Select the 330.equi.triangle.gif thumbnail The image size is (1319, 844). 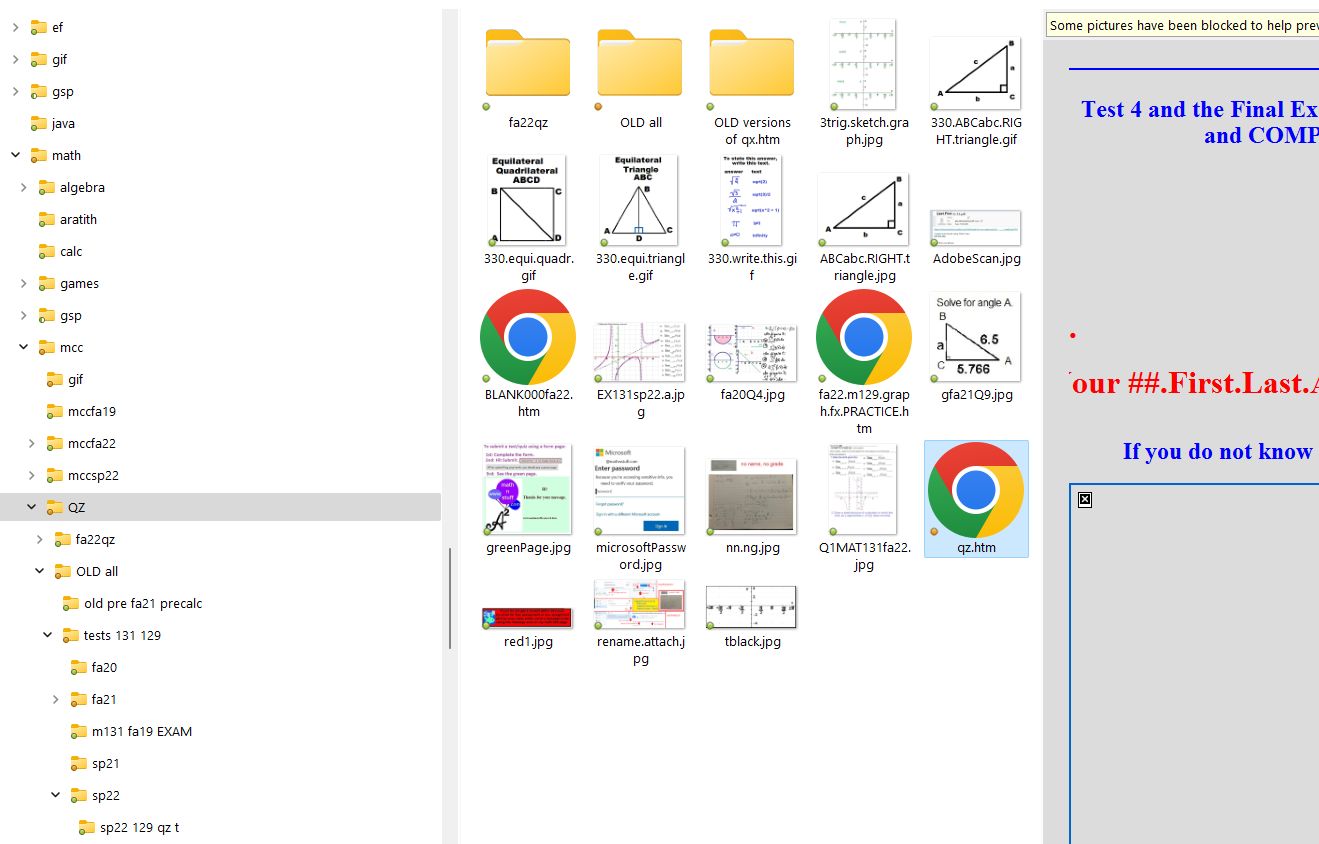point(639,200)
